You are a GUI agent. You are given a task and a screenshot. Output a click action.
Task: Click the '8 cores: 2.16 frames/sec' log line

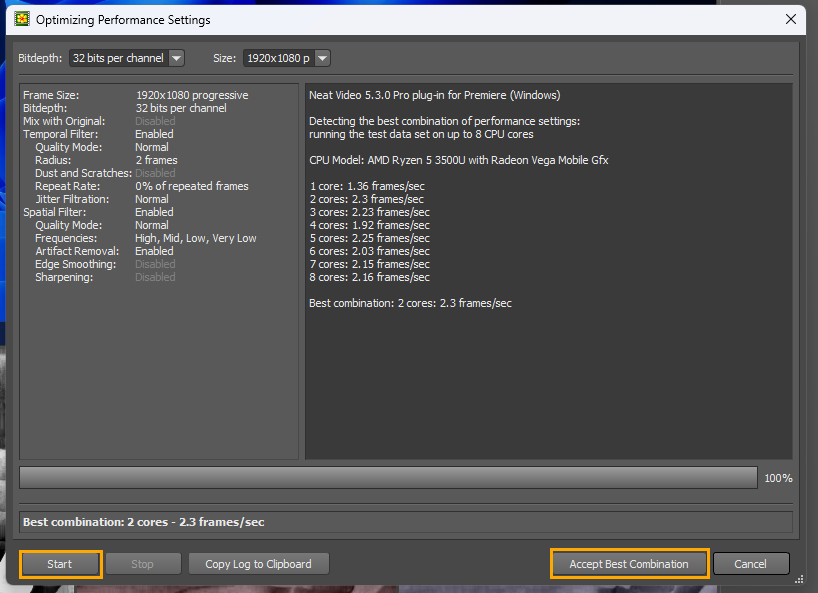pyautogui.click(x=369, y=277)
